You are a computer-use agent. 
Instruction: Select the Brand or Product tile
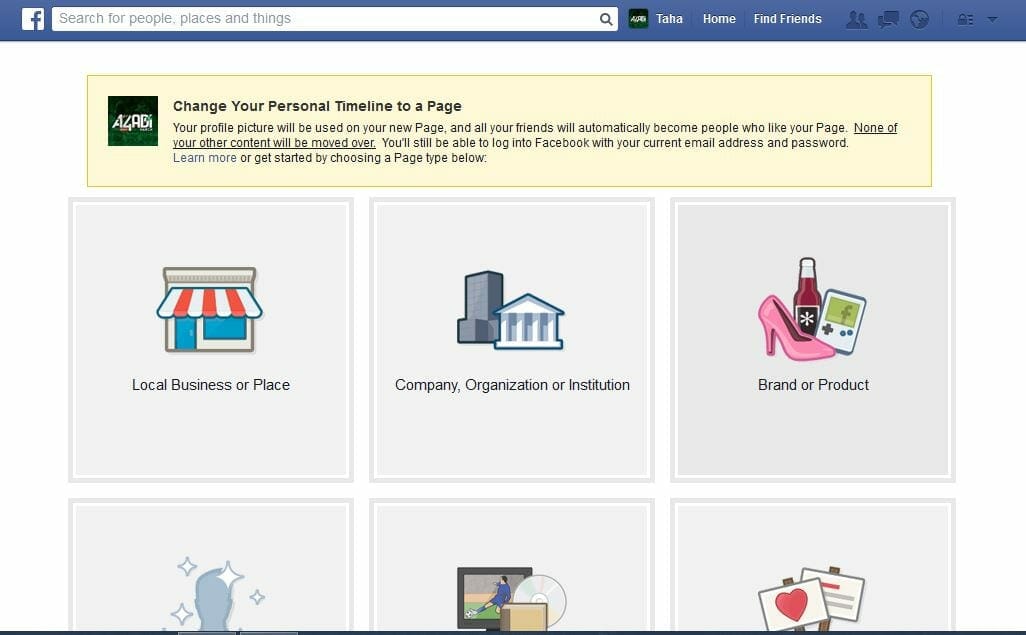click(x=812, y=340)
